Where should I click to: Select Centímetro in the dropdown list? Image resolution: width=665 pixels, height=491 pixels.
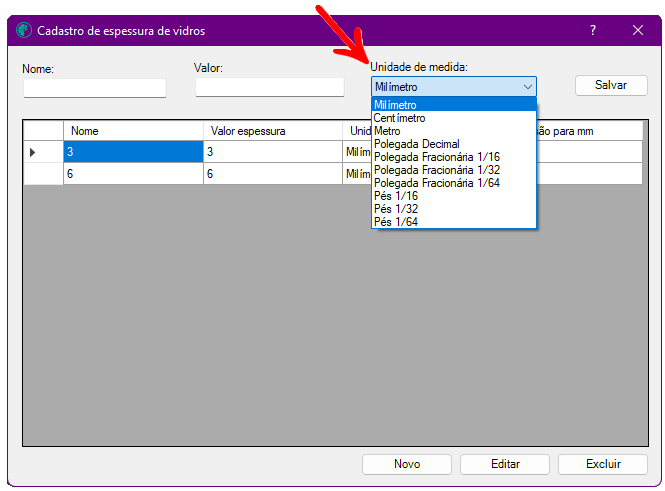coord(454,118)
